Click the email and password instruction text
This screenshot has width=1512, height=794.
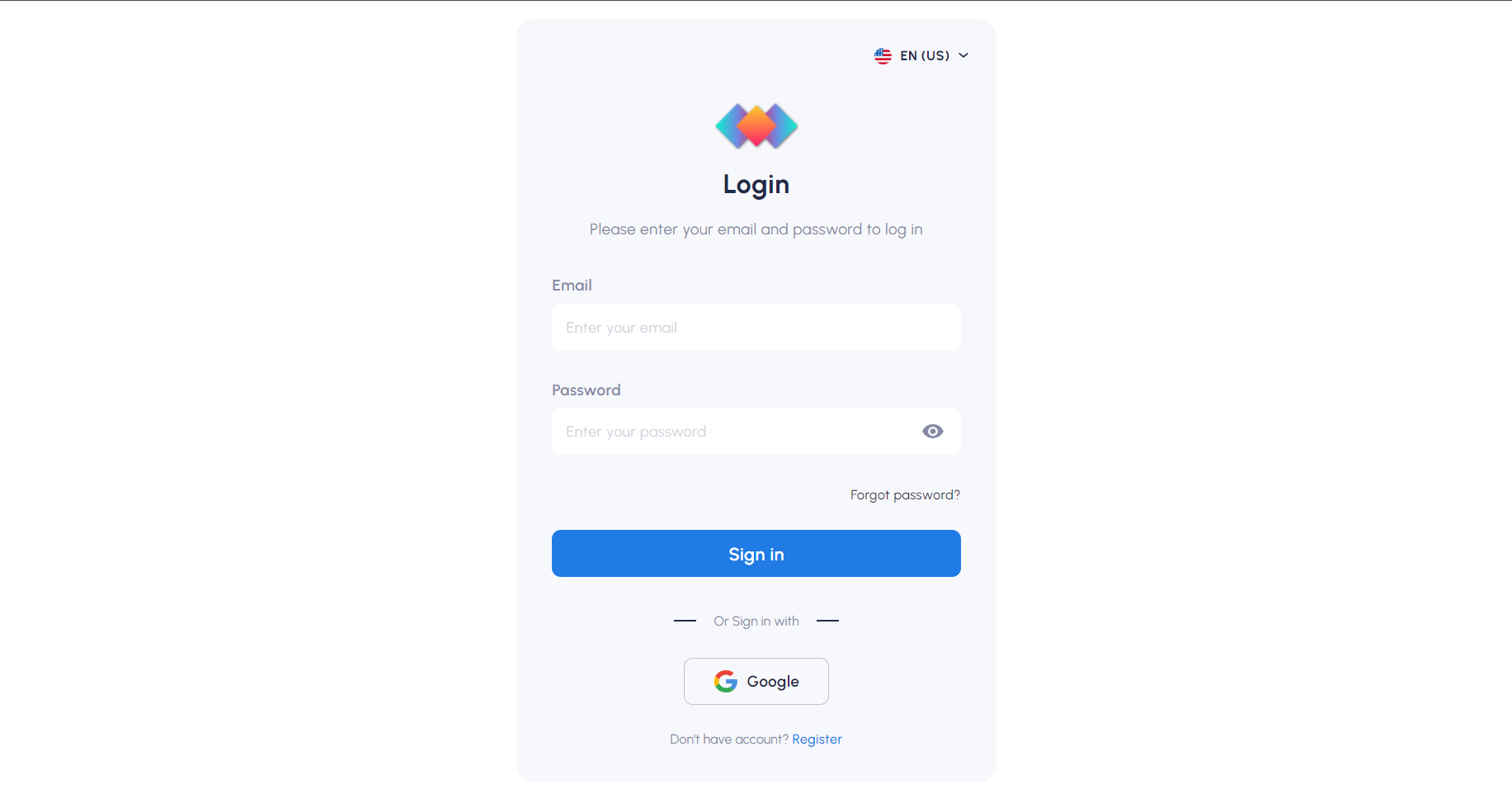pos(756,229)
